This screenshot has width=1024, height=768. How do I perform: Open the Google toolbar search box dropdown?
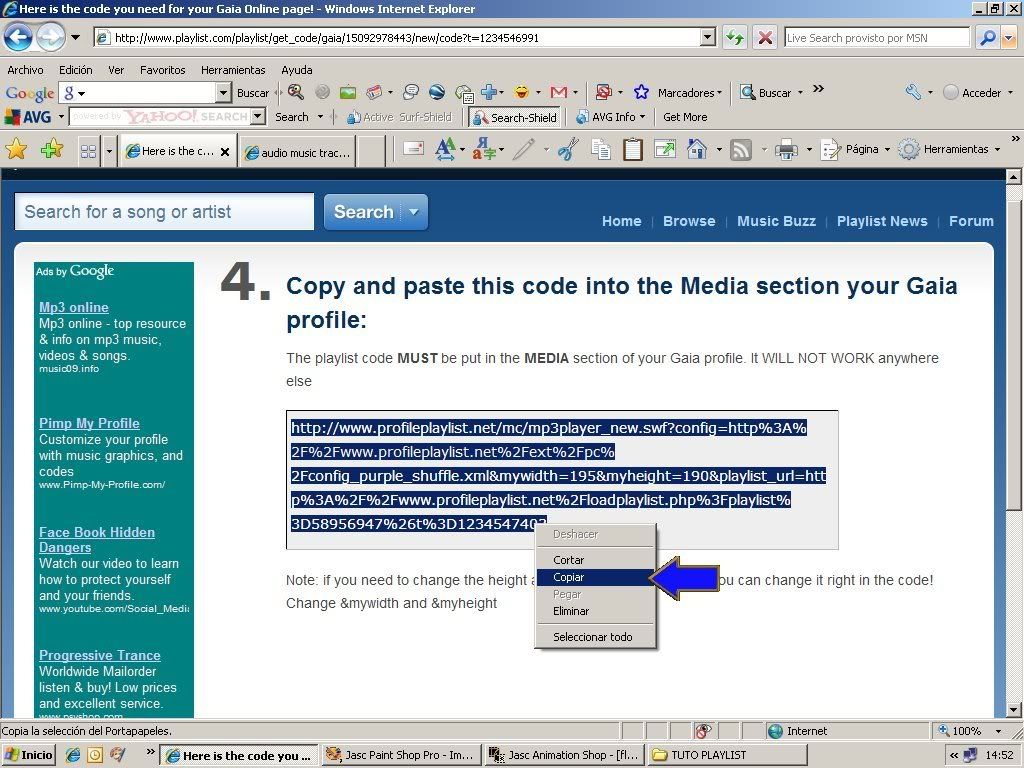pyautogui.click(x=223, y=93)
